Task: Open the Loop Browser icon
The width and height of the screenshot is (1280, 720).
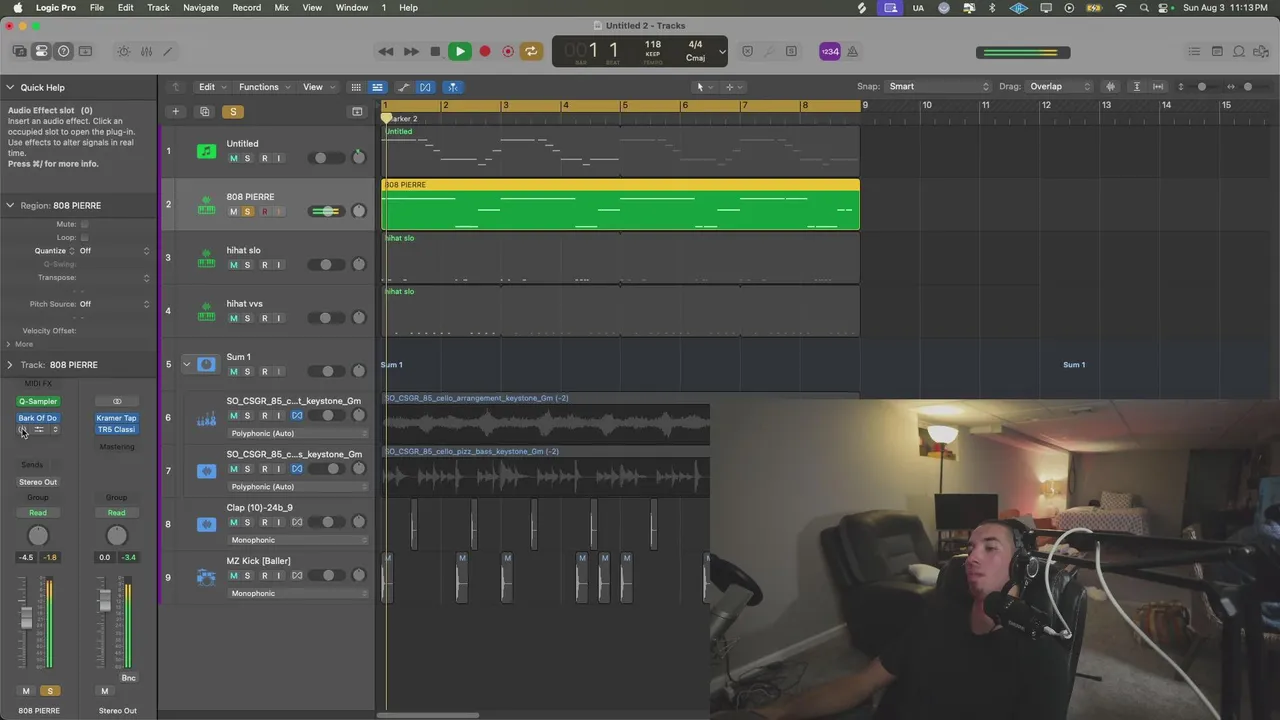Action: click(x=1239, y=51)
